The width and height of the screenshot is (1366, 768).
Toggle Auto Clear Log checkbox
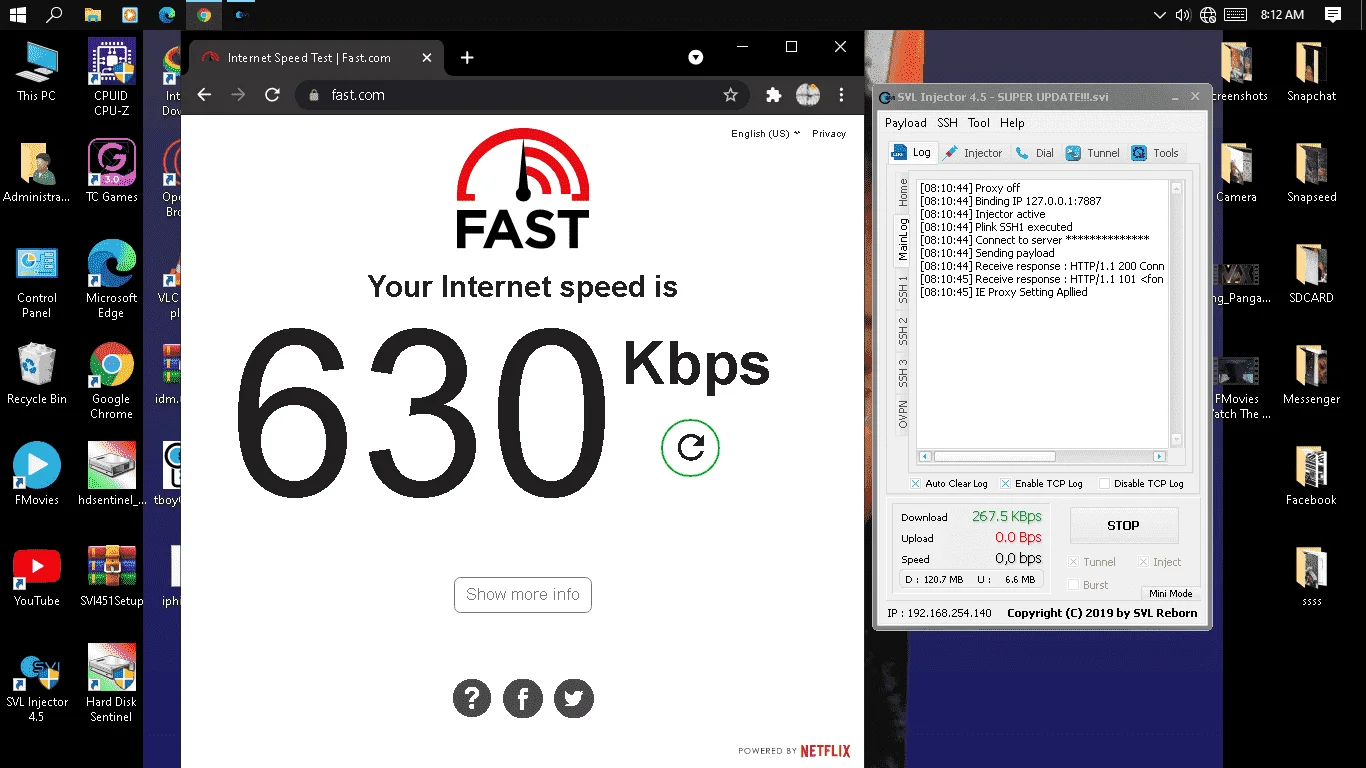915,484
